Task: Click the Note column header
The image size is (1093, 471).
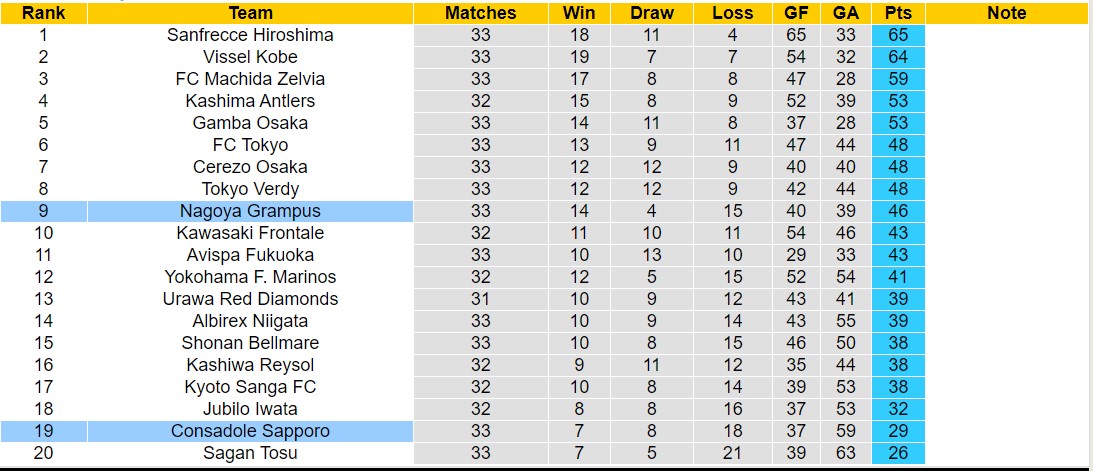Action: click(x=1006, y=13)
